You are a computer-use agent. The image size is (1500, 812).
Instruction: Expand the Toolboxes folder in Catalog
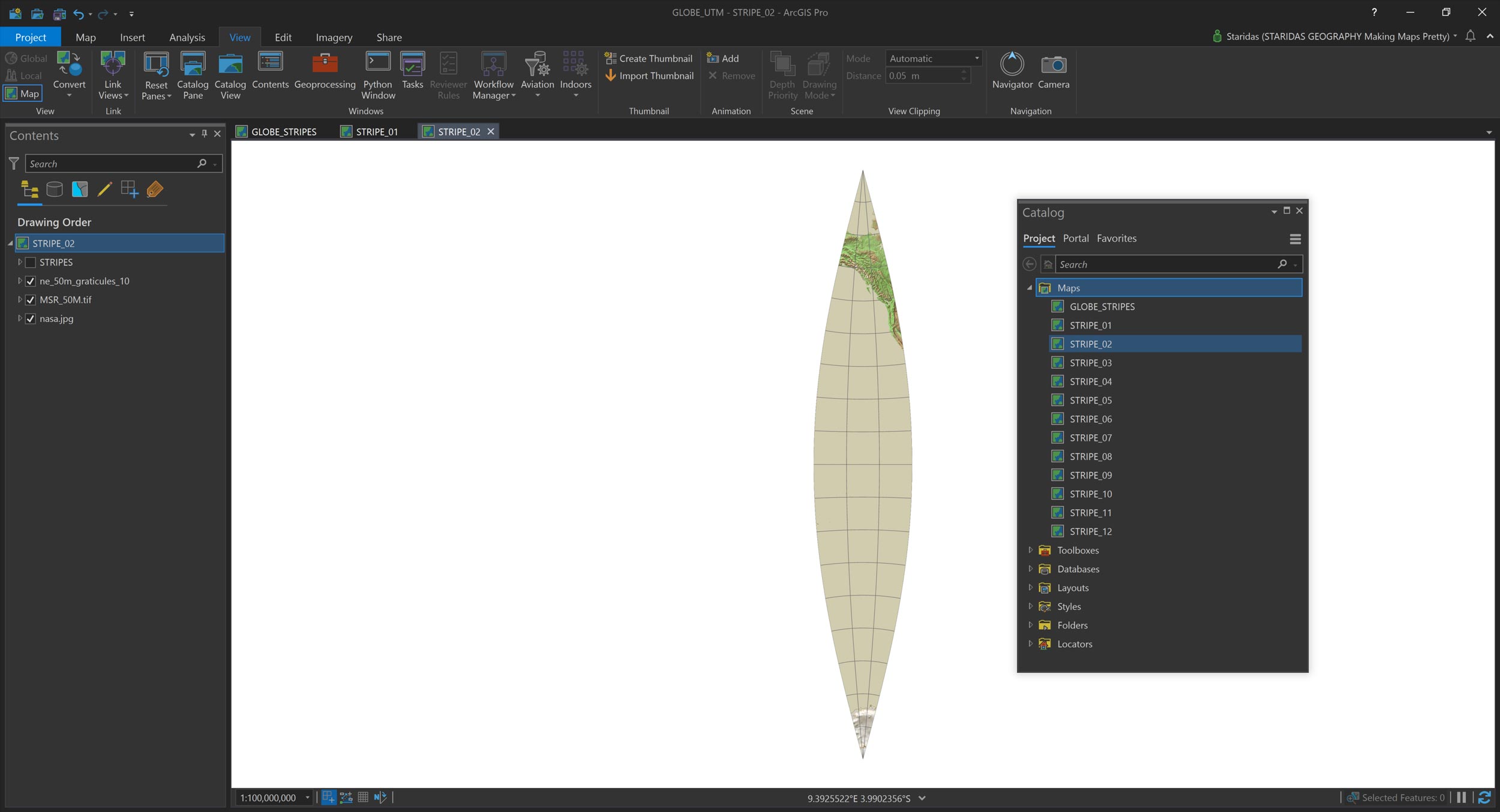(x=1030, y=550)
